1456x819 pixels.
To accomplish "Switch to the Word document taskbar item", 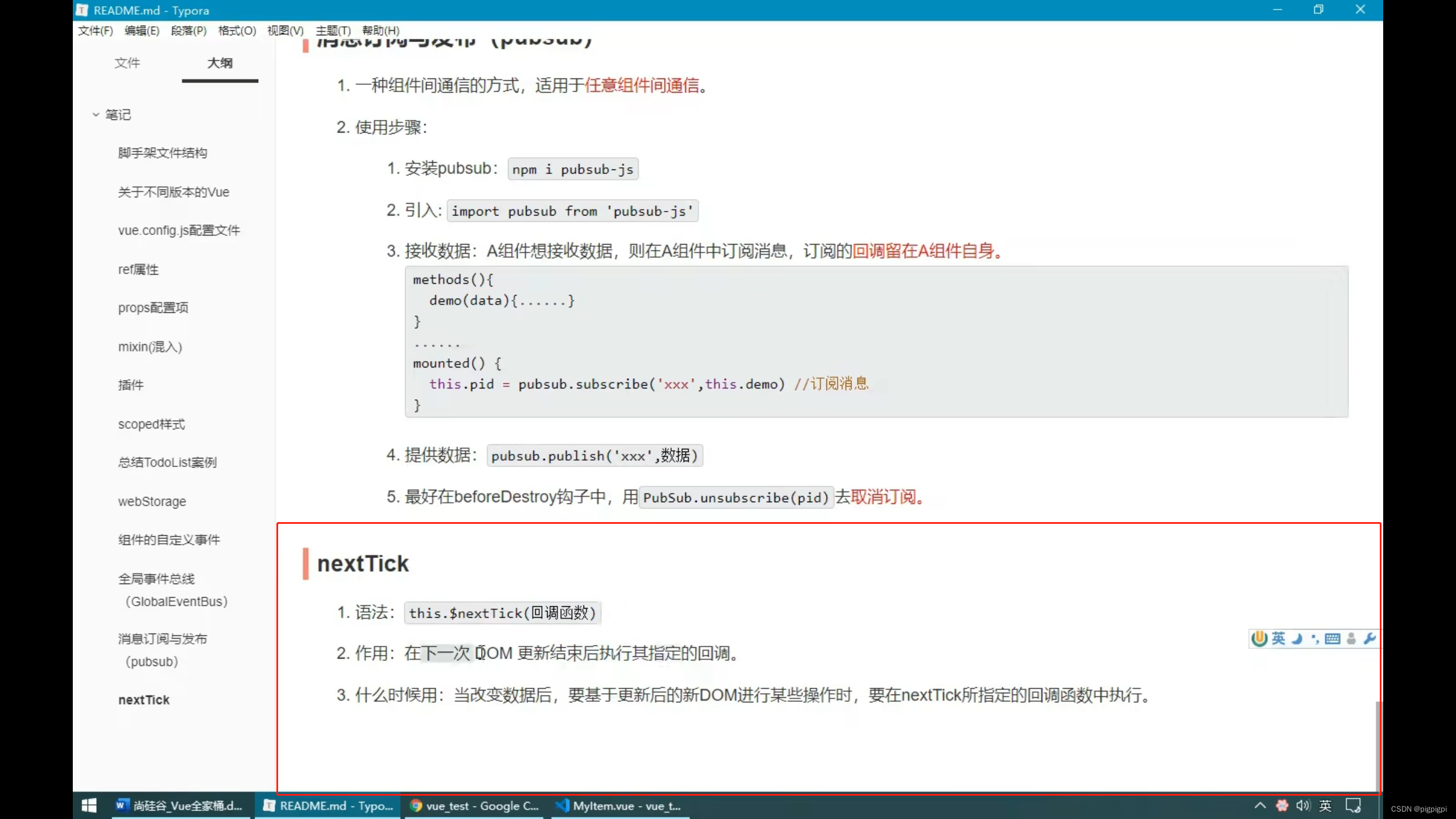I will click(x=181, y=806).
